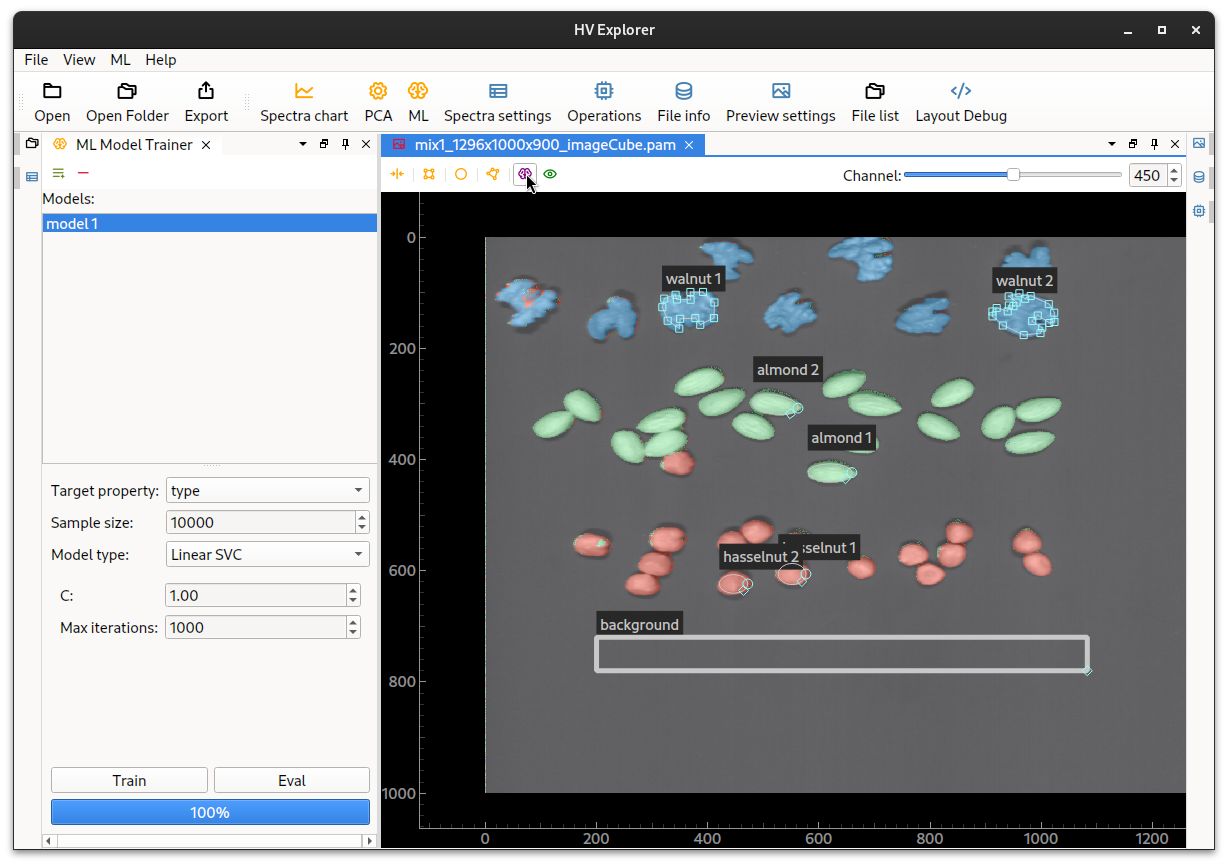
Task: Select the ML Model Trainer tab
Action: point(133,144)
